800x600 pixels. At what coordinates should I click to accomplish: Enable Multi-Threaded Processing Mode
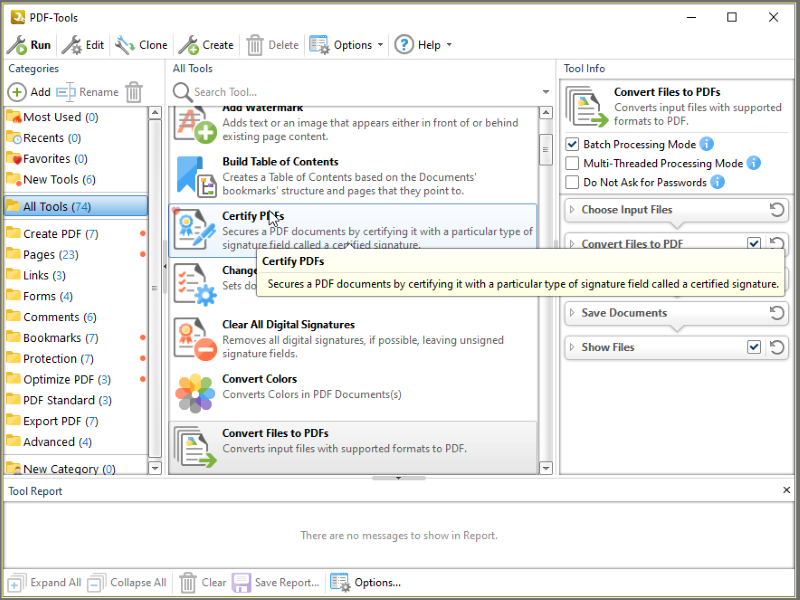(x=572, y=163)
